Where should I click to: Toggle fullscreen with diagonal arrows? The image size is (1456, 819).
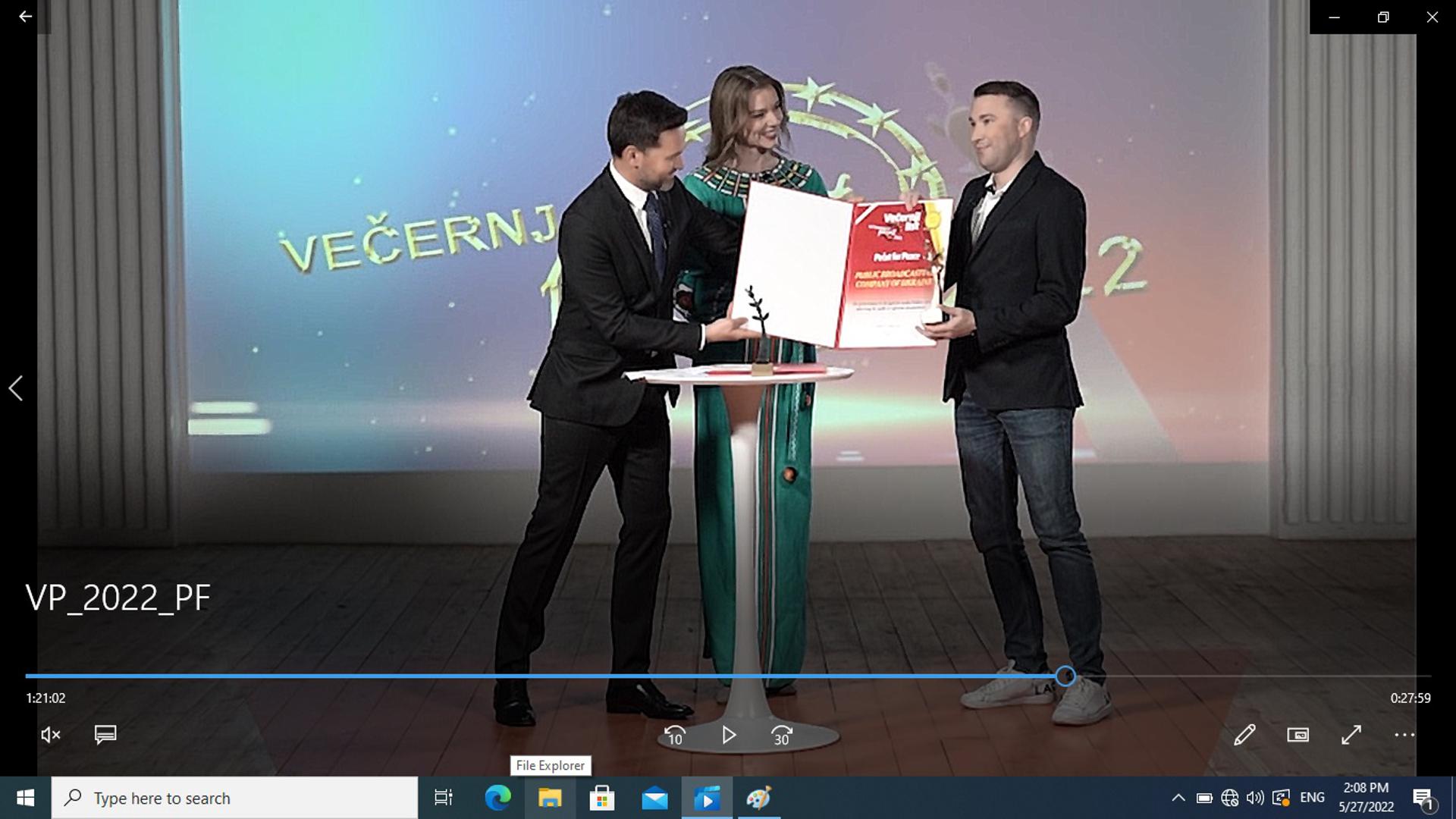pos(1351,735)
